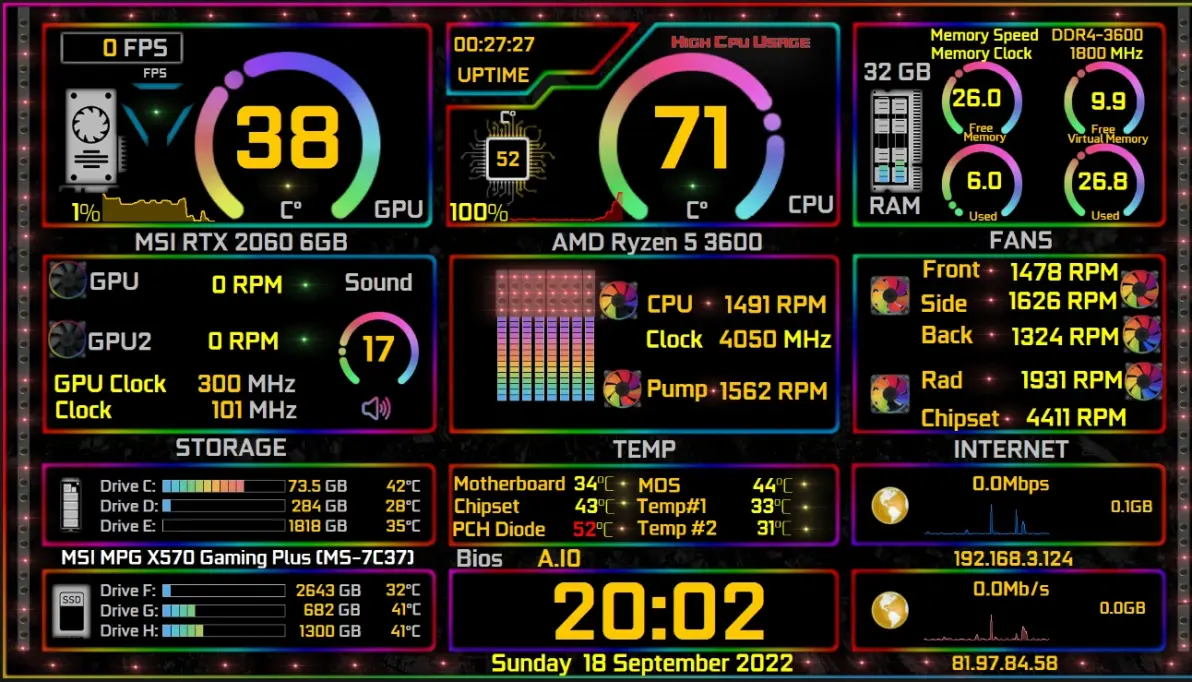Screen dimensions: 1192x682
Task: Click the Drive C: usage bar
Action: pyautogui.click(x=224, y=486)
